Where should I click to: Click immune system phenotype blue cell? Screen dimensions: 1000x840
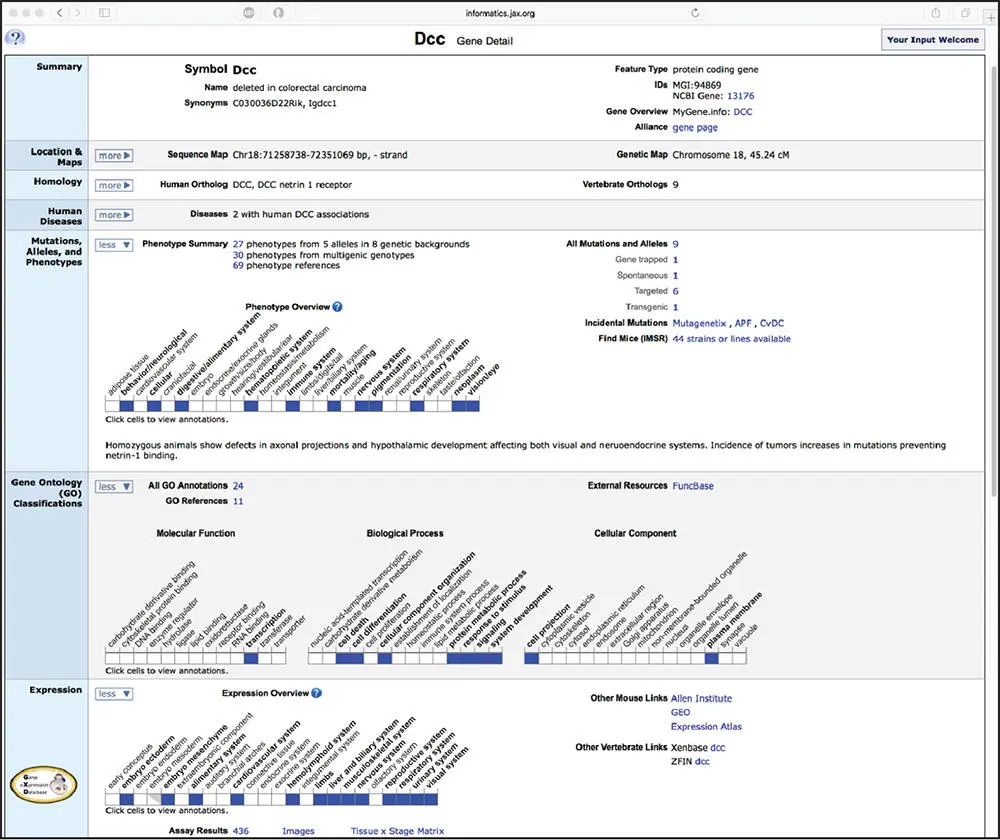pos(293,406)
